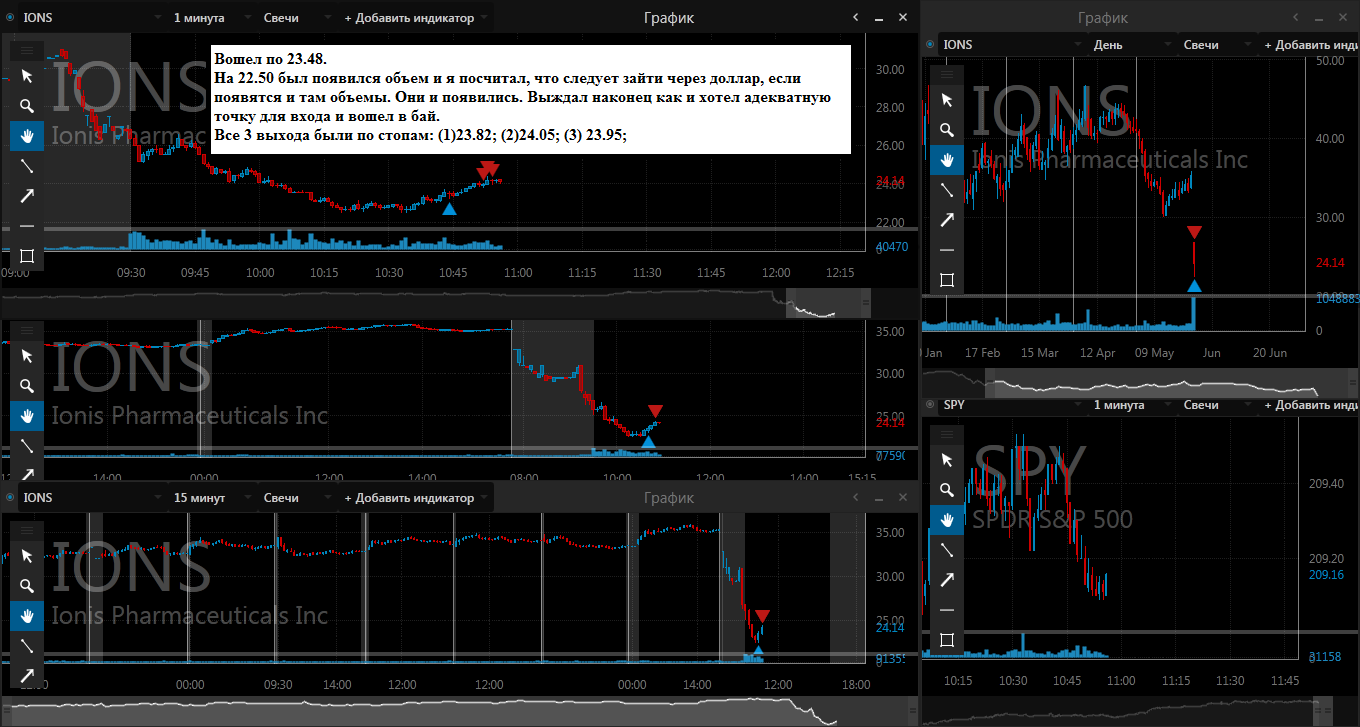The height and width of the screenshot is (727, 1360).
Task: Click the annotation text starting 'Вошел по 23.48.'
Action: (530, 98)
